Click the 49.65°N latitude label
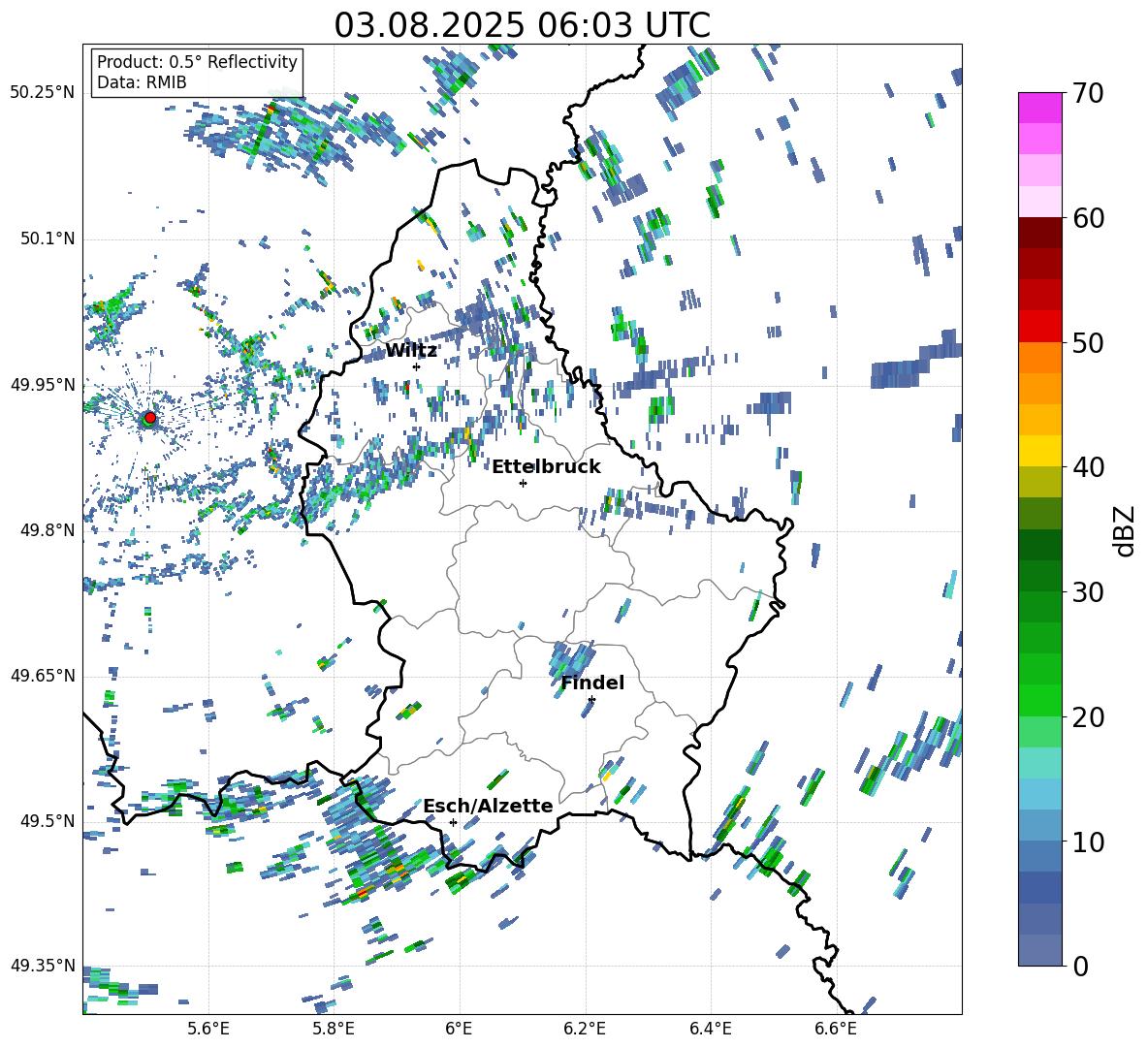The width and height of the screenshot is (1148, 1048). coord(43,675)
